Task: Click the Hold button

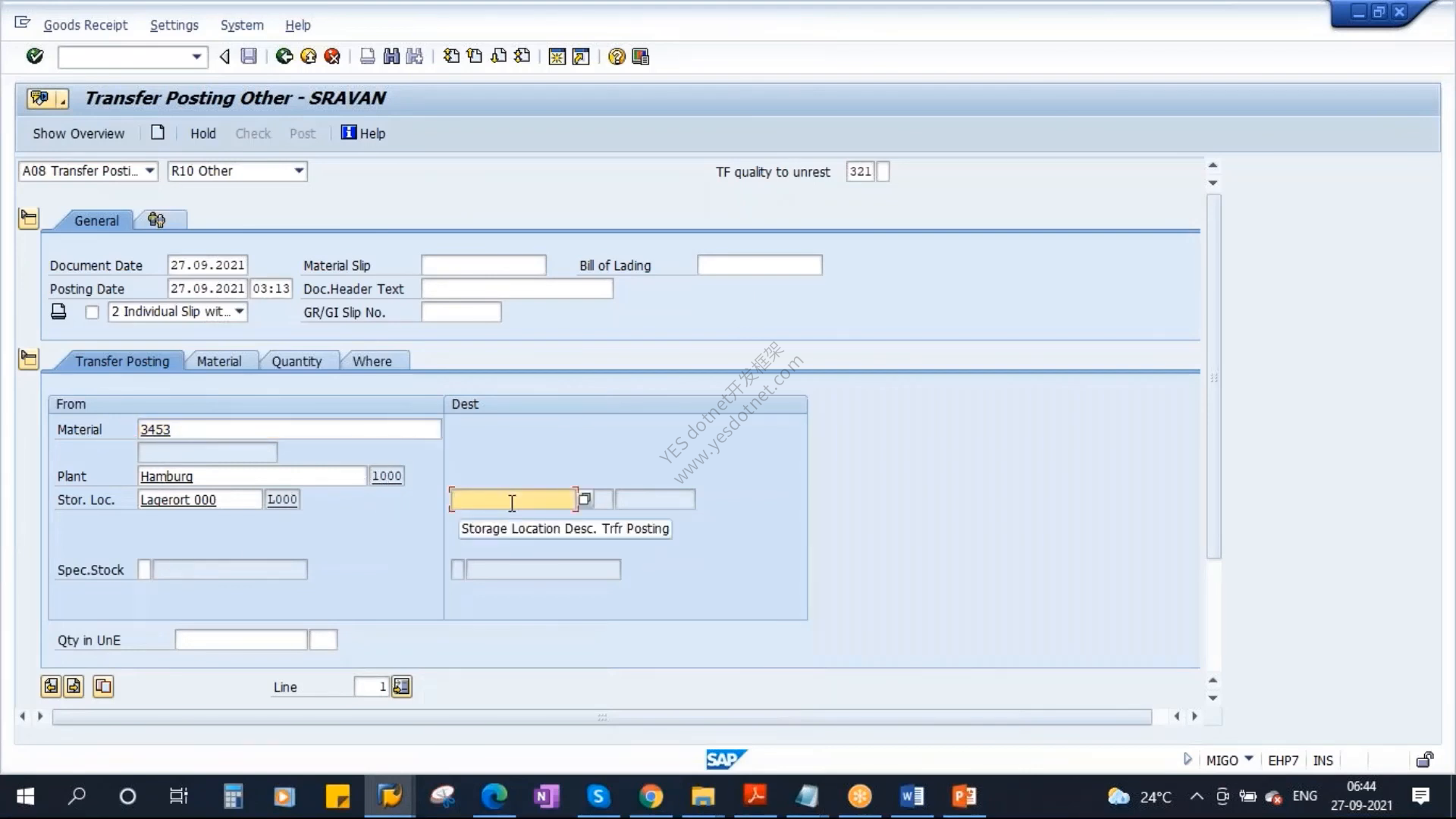Action: (203, 133)
